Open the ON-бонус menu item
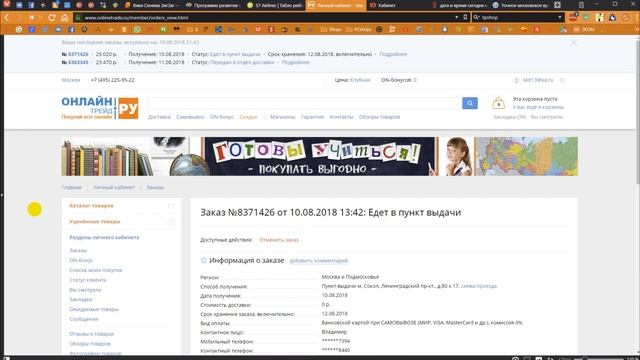 (222, 117)
